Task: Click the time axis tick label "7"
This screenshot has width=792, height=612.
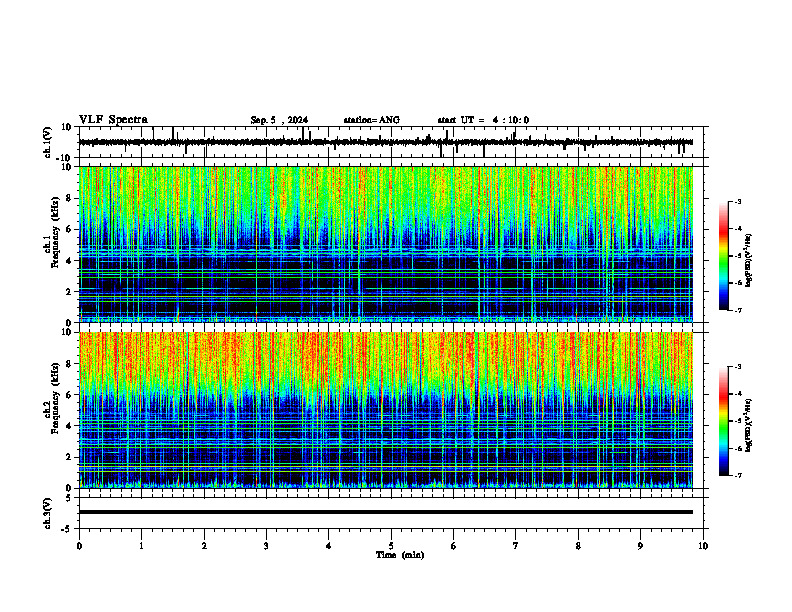Action: (x=516, y=546)
